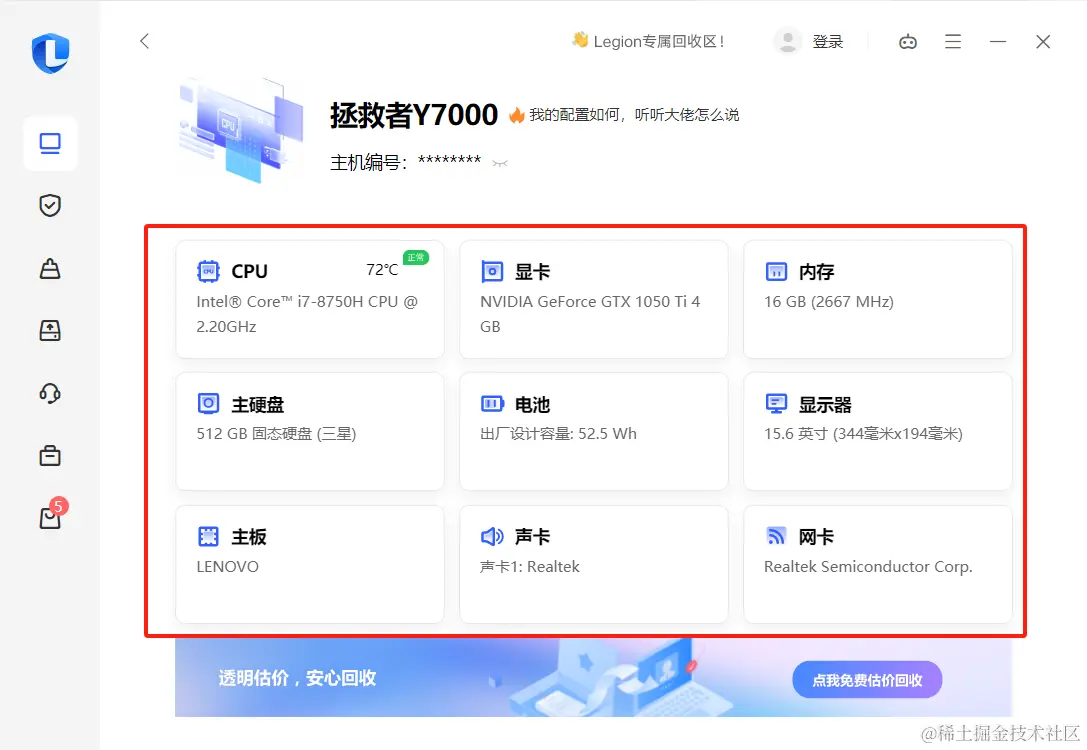This screenshot has width=1087, height=750.
Task: Click the 电池 card heading
Action: click(x=532, y=404)
